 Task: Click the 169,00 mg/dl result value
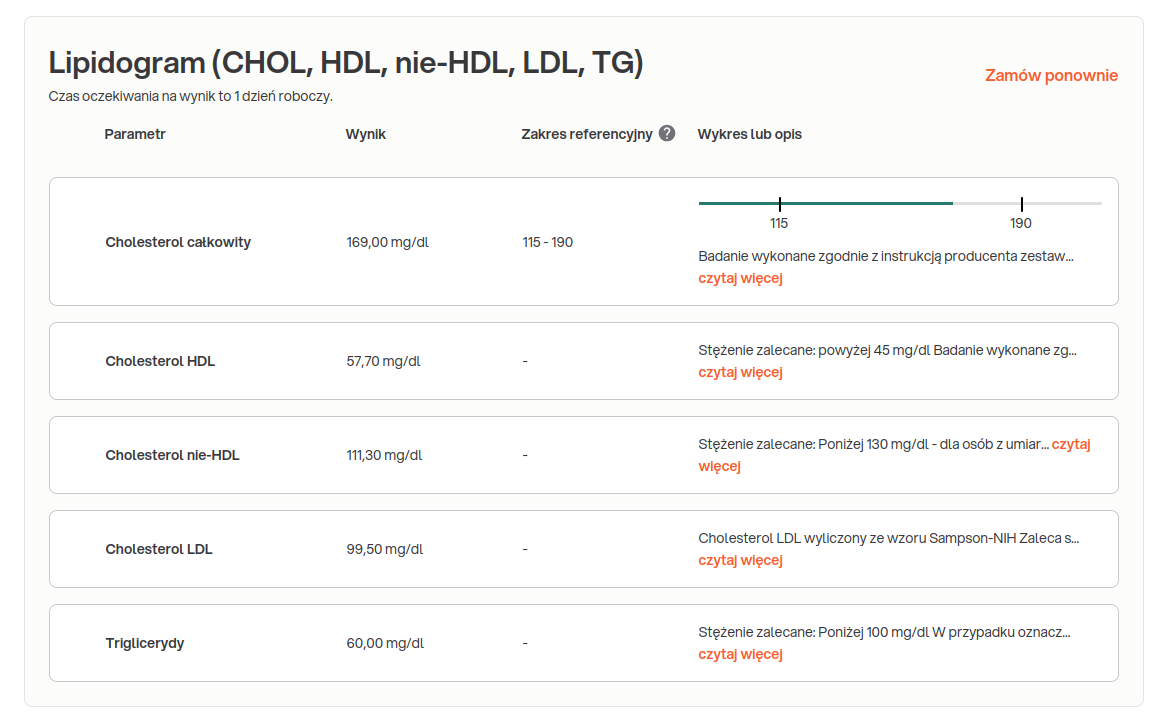coord(388,242)
